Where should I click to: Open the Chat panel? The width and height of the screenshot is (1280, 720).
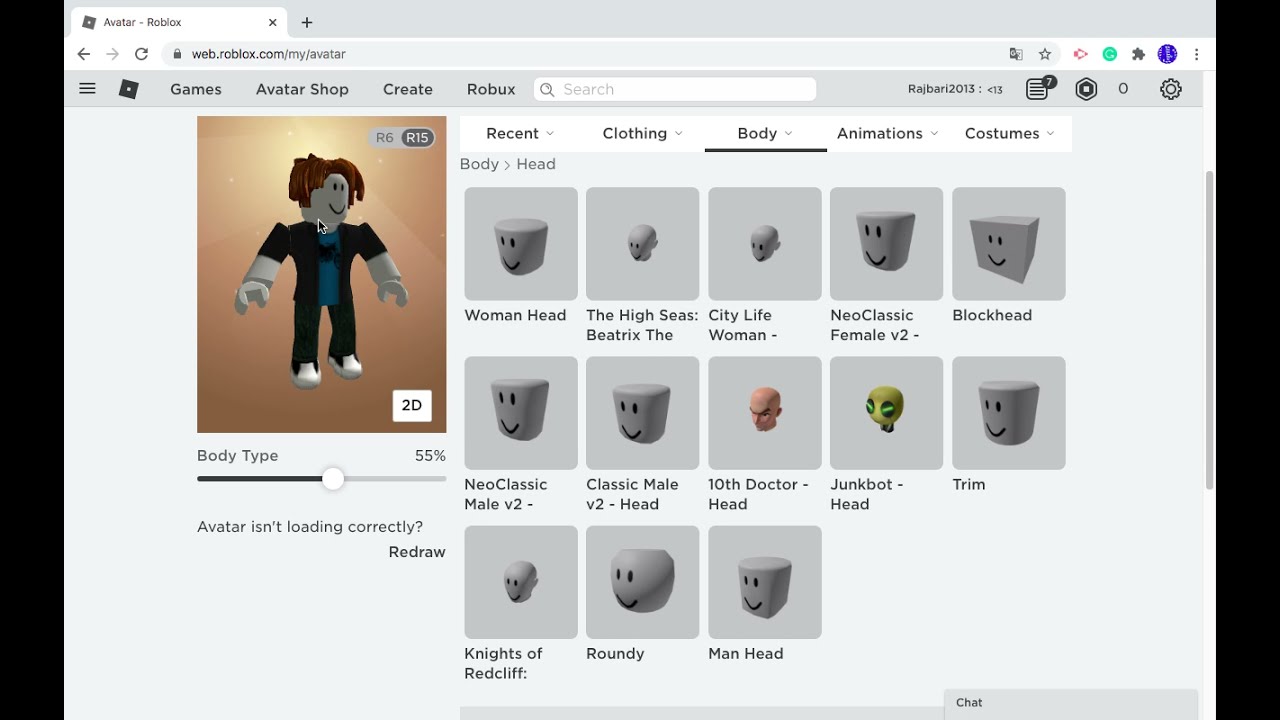[x=1071, y=703]
